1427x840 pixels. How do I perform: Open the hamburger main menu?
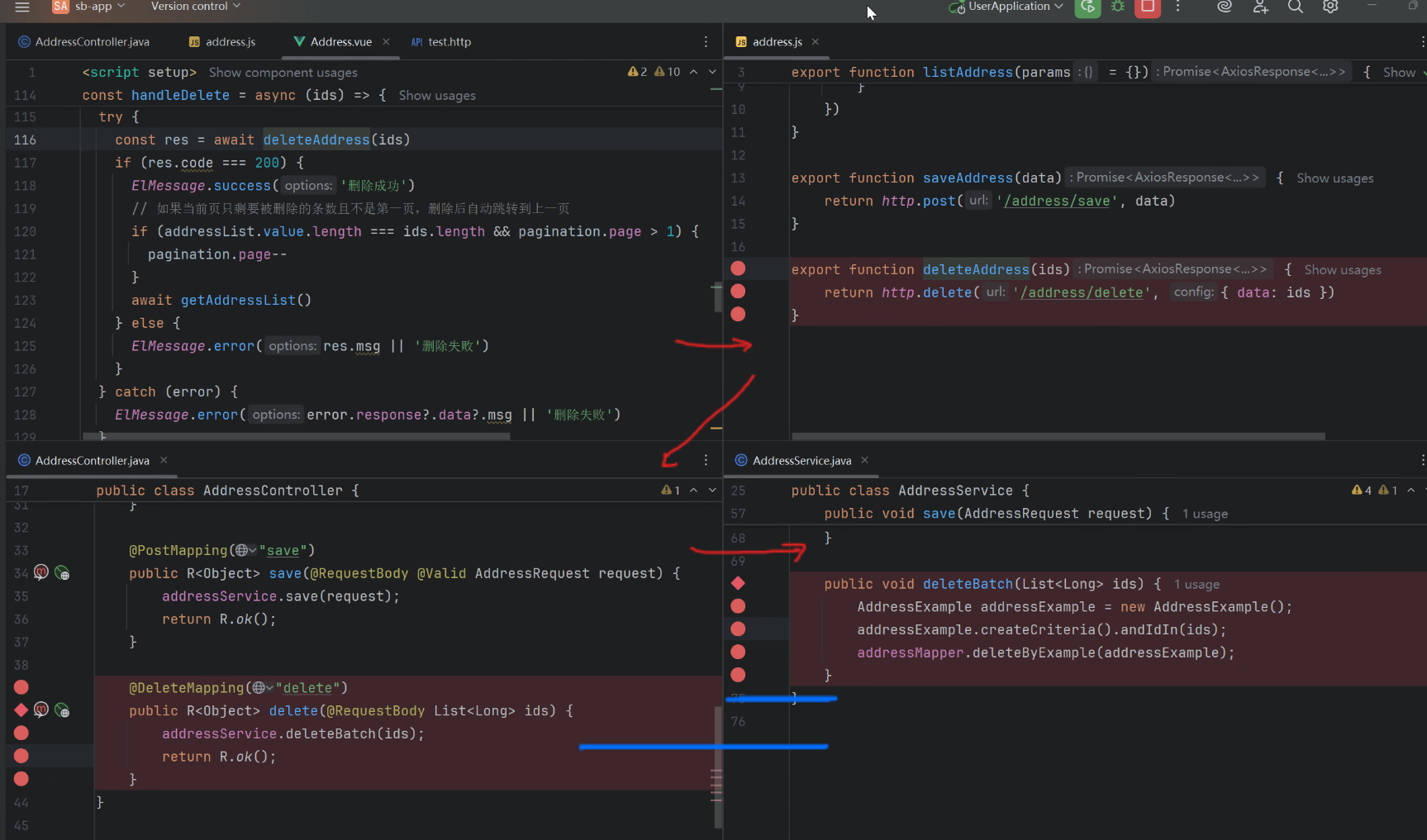pos(22,7)
